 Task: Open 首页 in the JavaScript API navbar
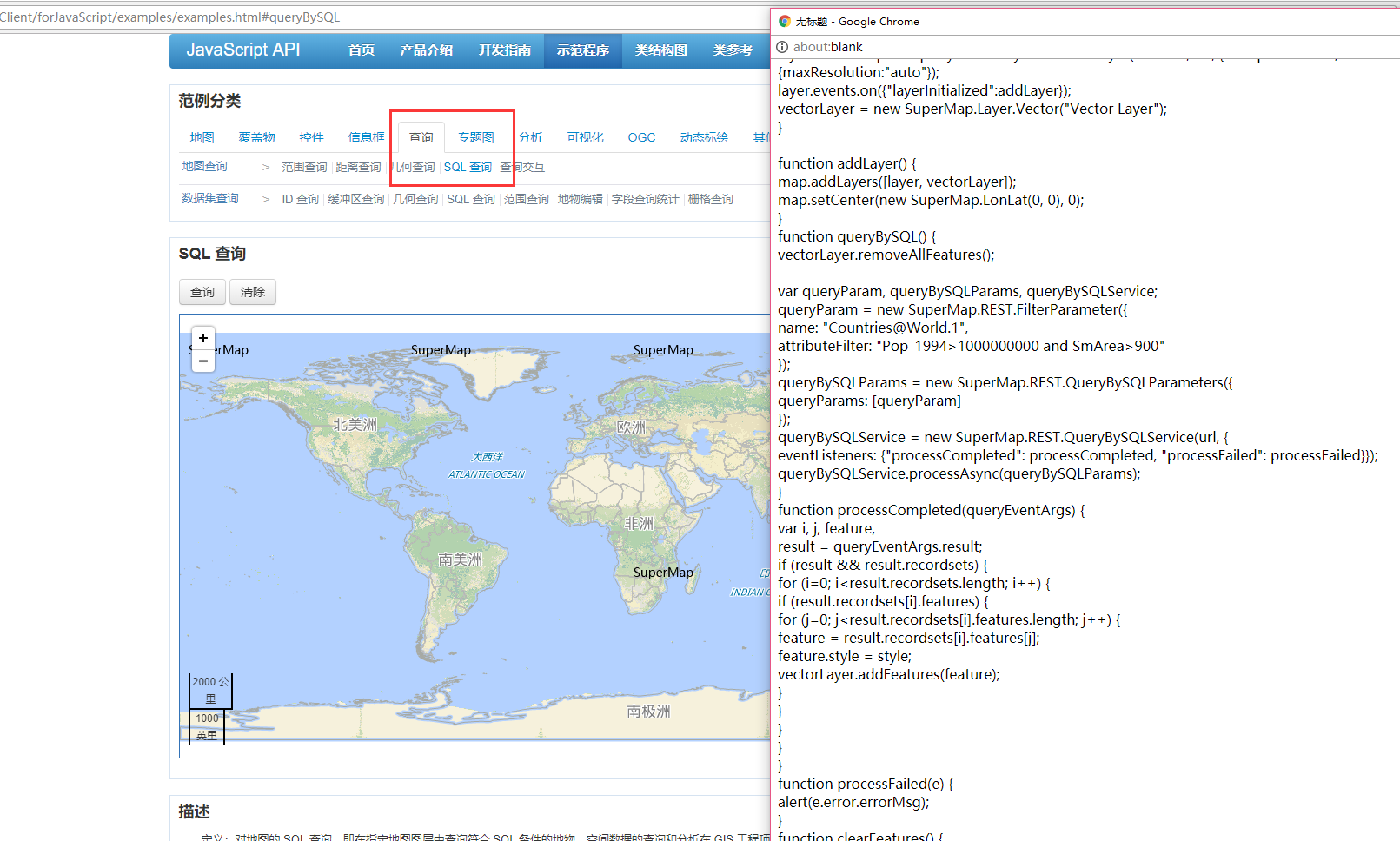(362, 50)
